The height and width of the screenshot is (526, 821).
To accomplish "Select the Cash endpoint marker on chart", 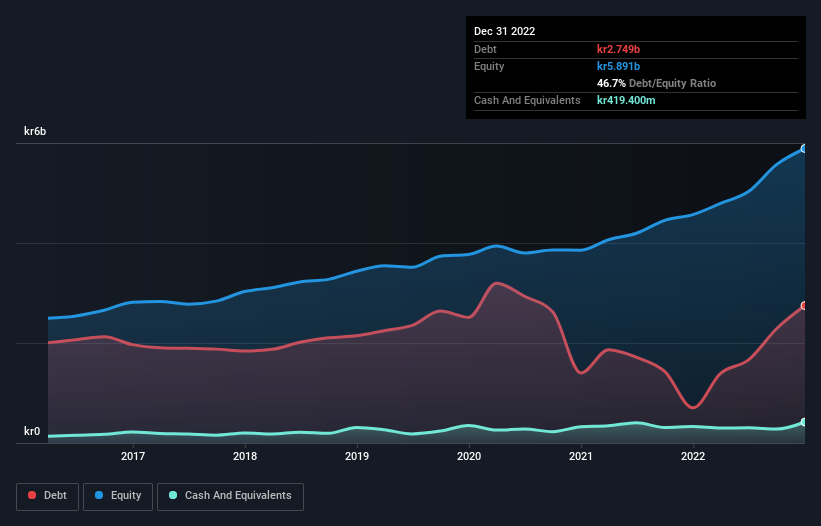I will pyautogui.click(x=804, y=422).
